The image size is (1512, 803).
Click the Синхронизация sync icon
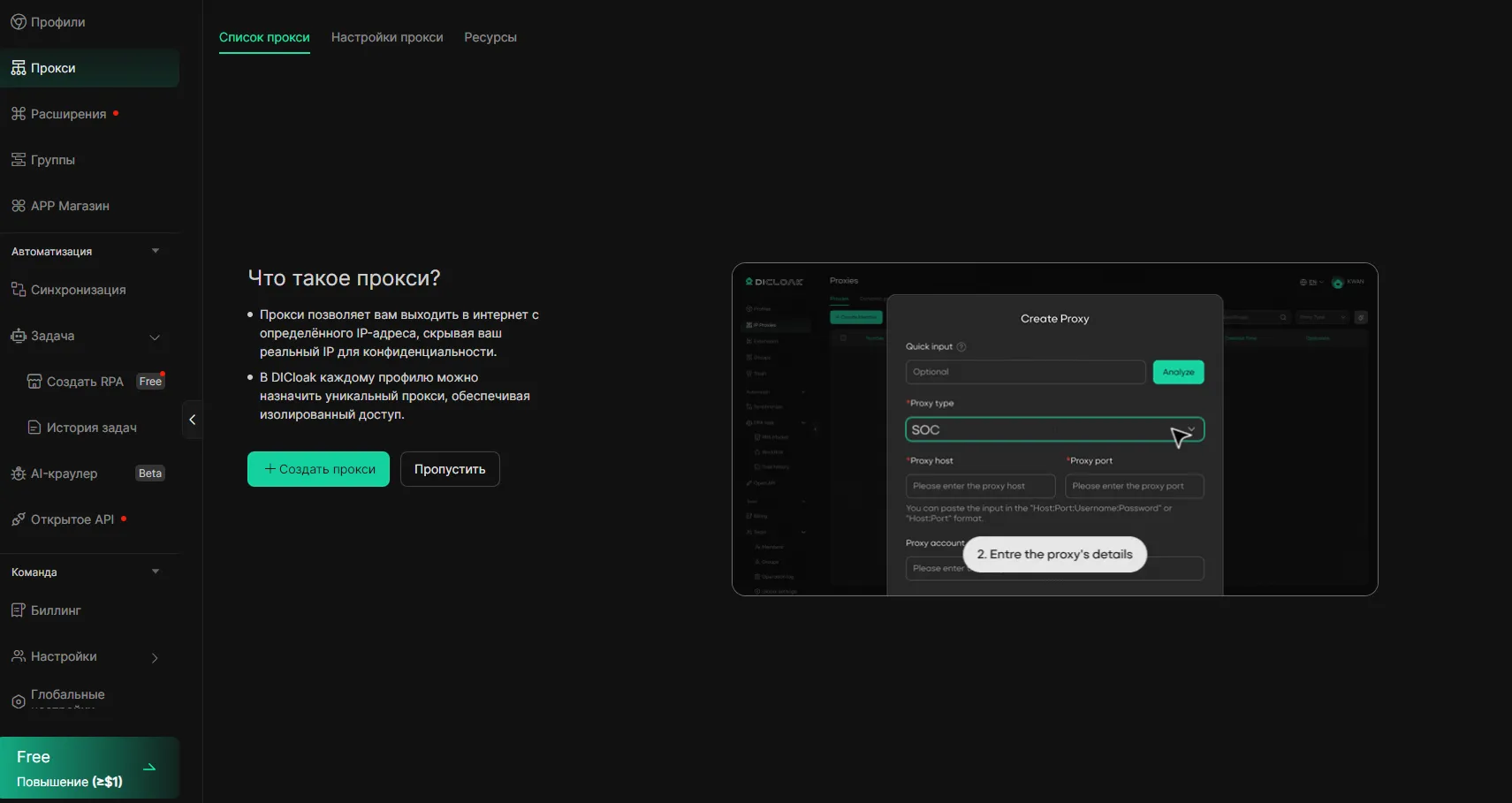click(18, 290)
